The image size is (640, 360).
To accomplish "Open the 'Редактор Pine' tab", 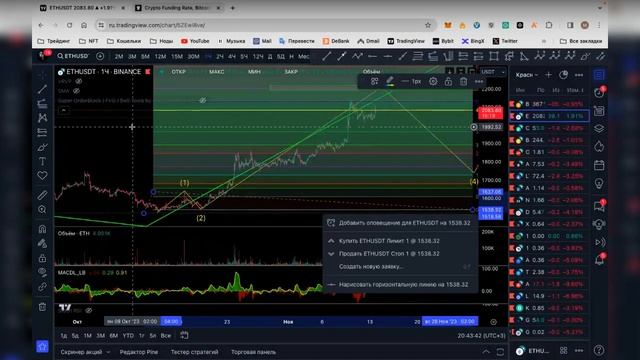I will tap(139, 352).
